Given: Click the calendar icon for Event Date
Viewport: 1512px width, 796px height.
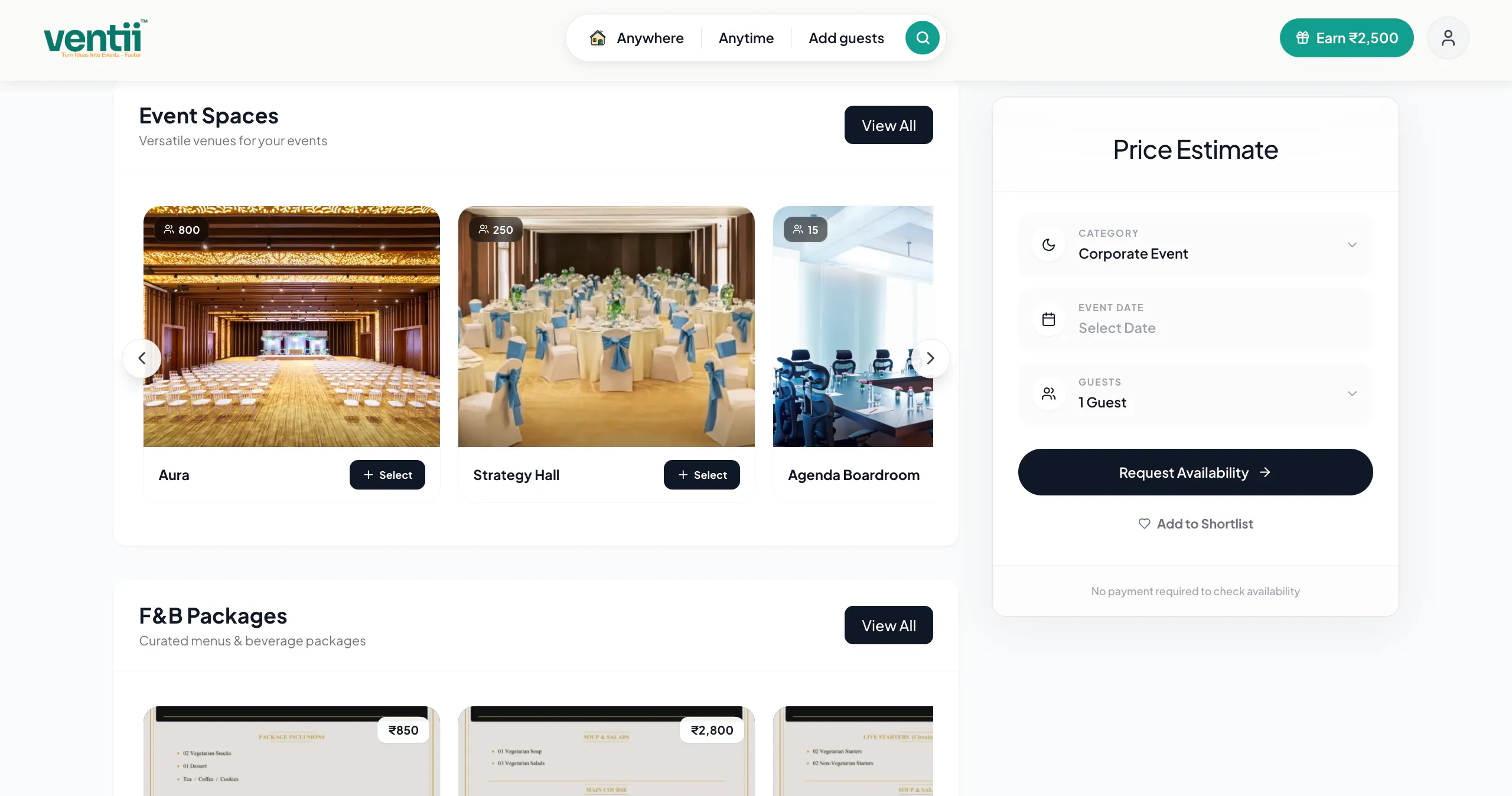Looking at the screenshot, I should coord(1048,319).
